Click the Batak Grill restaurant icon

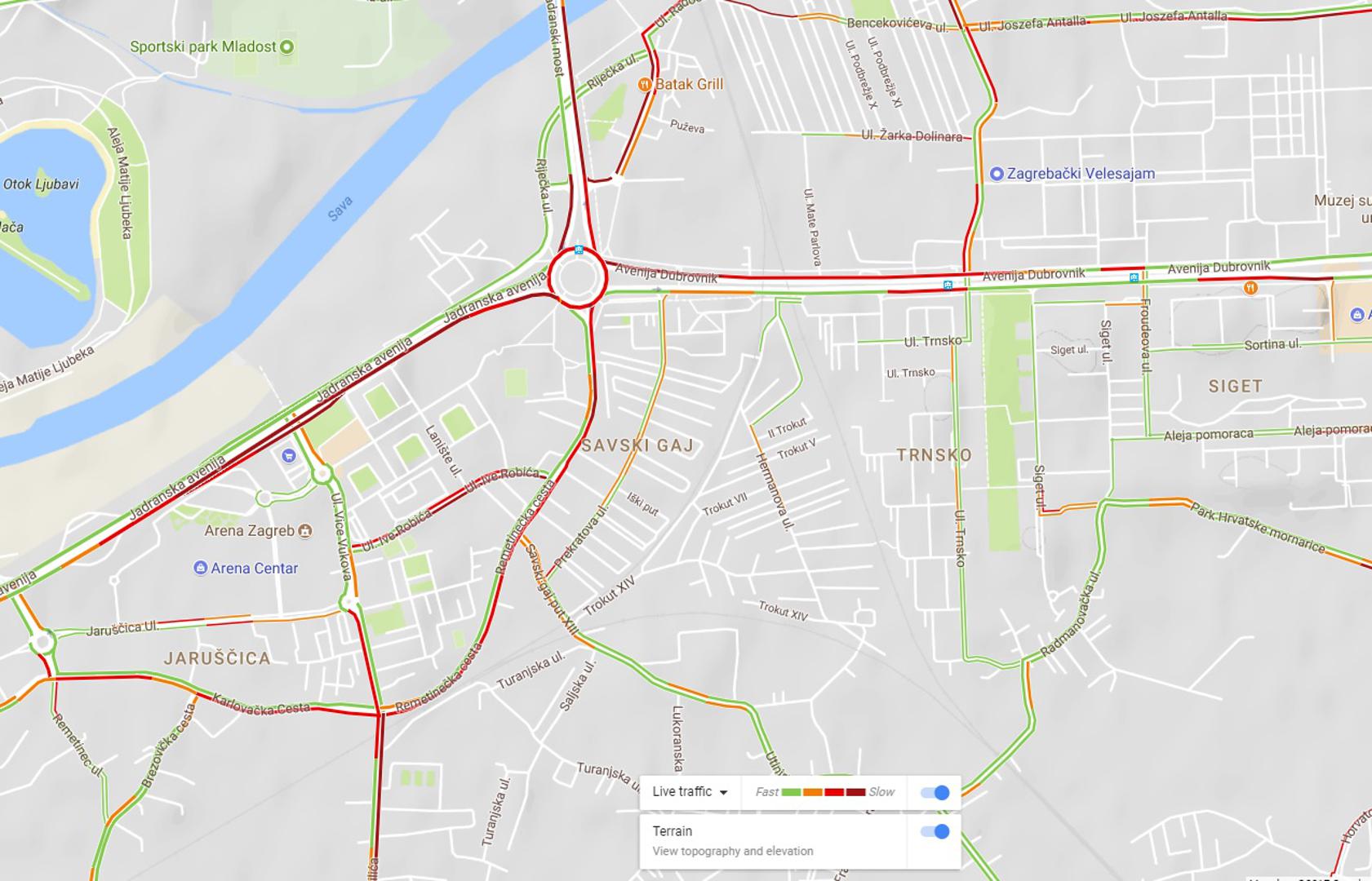coord(645,84)
